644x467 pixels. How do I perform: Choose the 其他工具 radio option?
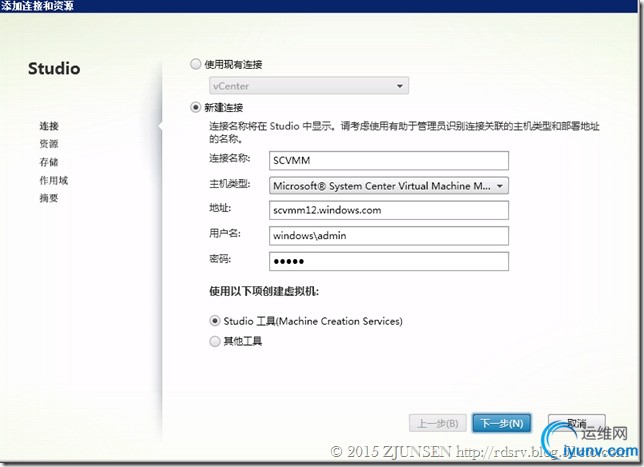click(215, 341)
